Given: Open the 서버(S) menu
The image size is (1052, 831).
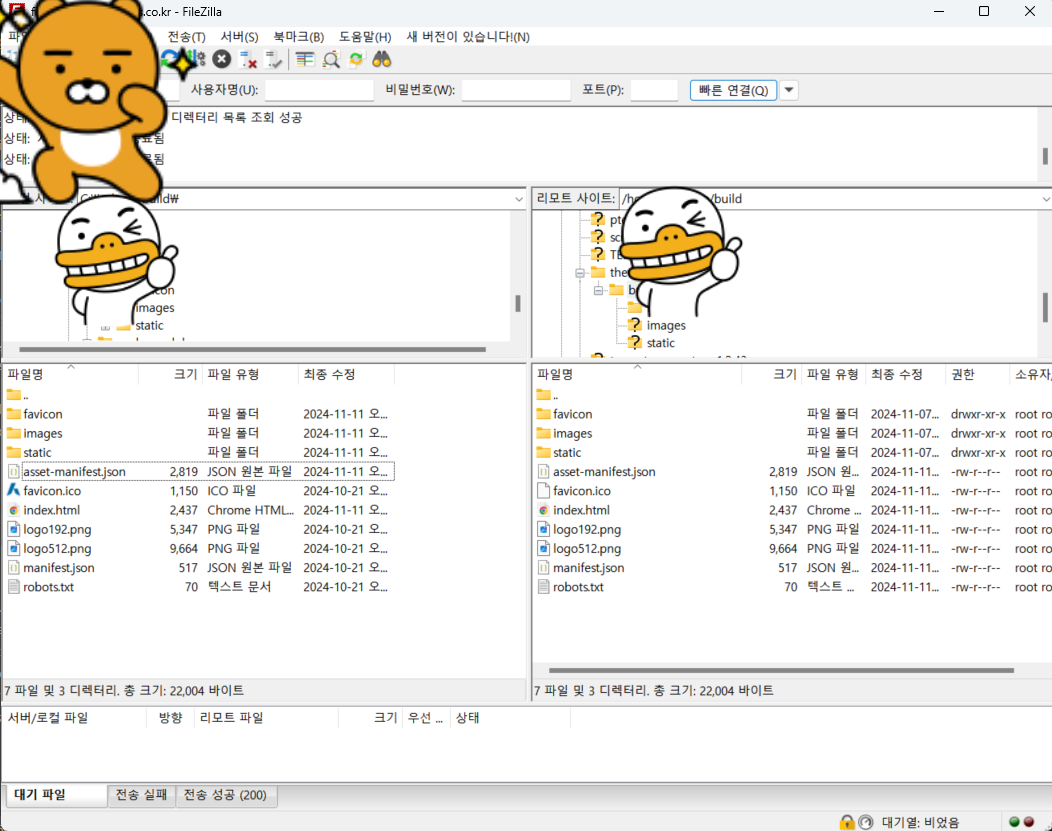Looking at the screenshot, I should coord(240,37).
